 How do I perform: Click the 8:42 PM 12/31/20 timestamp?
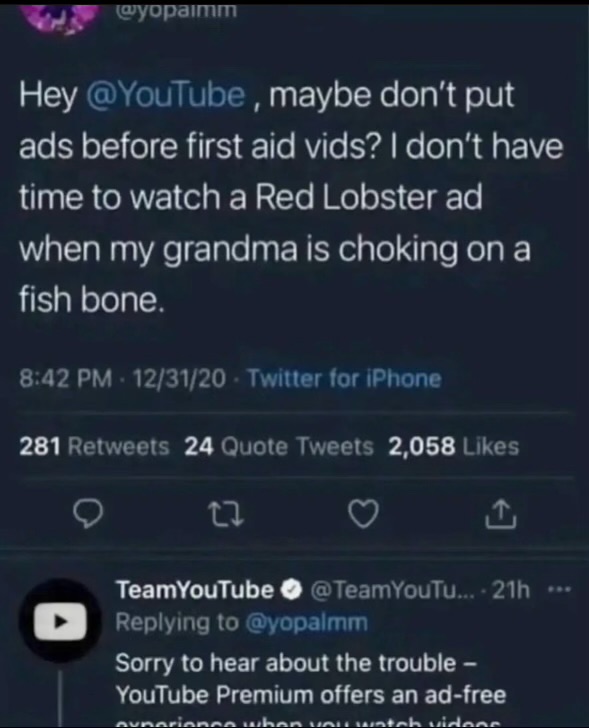[123, 378]
